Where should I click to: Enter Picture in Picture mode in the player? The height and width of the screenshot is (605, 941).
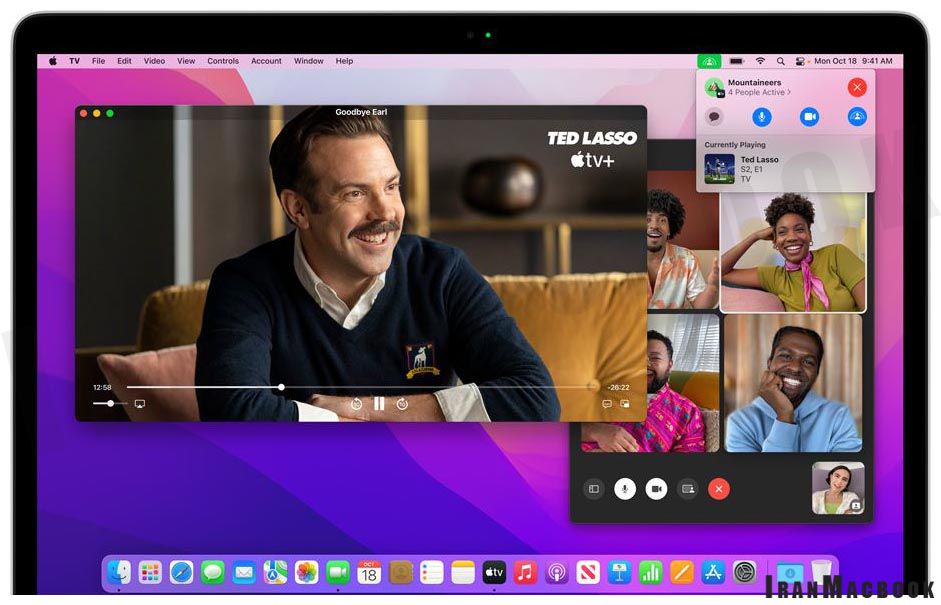pos(626,403)
